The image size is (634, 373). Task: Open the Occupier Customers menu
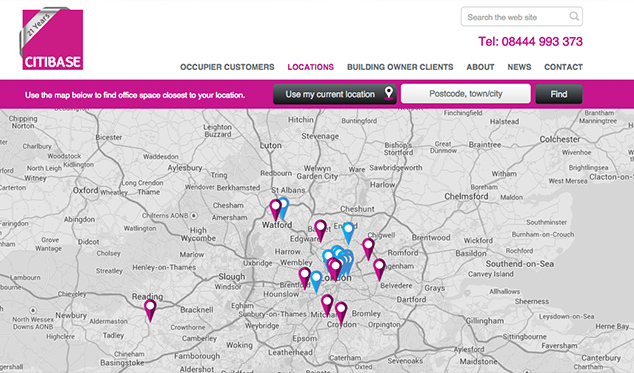point(227,67)
